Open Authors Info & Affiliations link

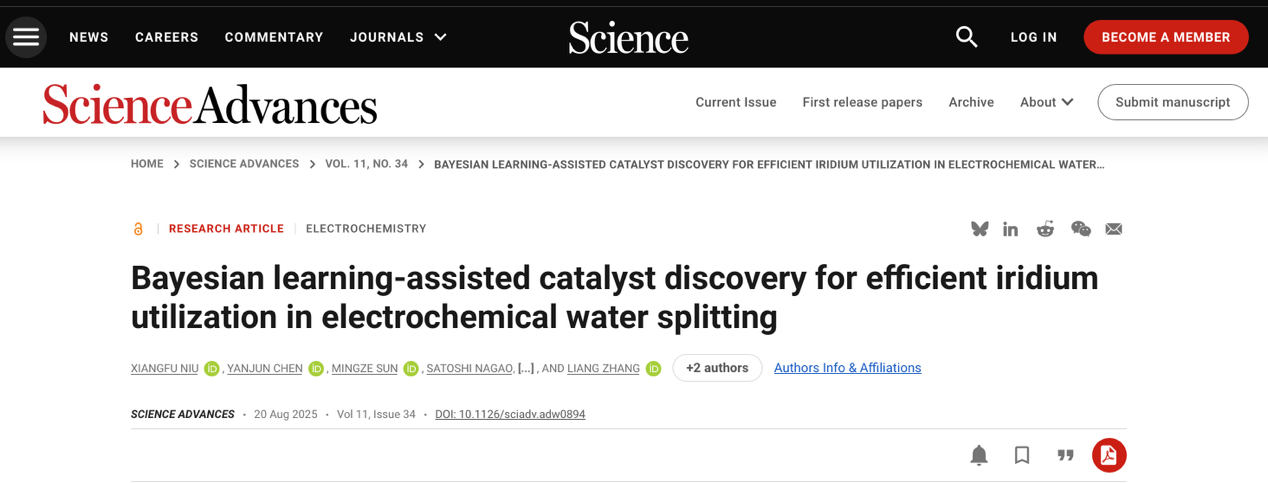[847, 368]
